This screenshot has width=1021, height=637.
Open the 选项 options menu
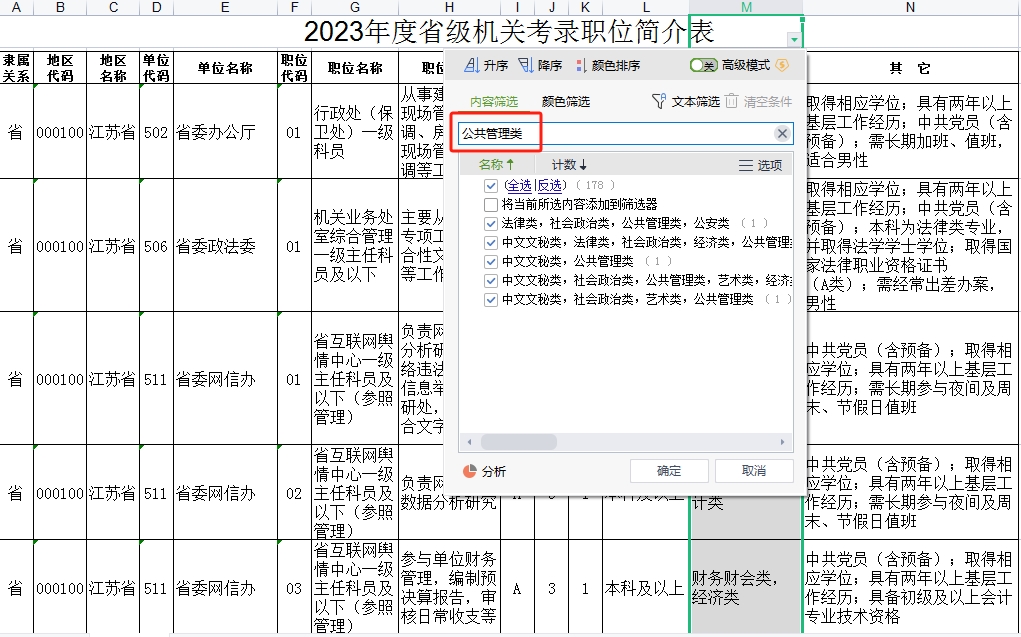coord(760,165)
